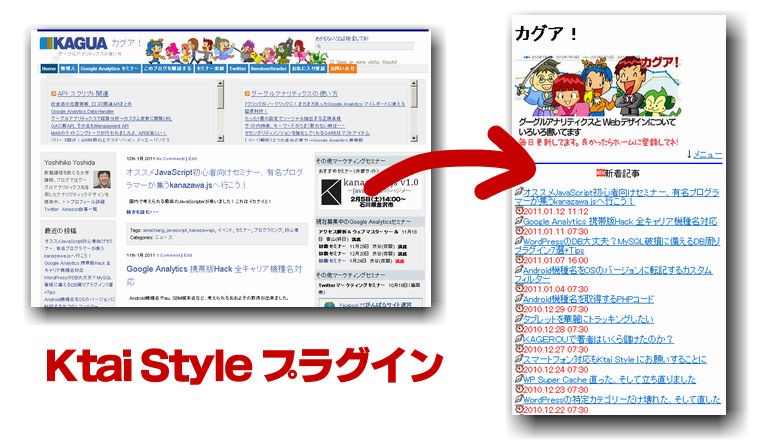Open mobile link Android機種名をOSのバージョンに転記
The height and width of the screenshot is (447, 777).
(x=613, y=275)
